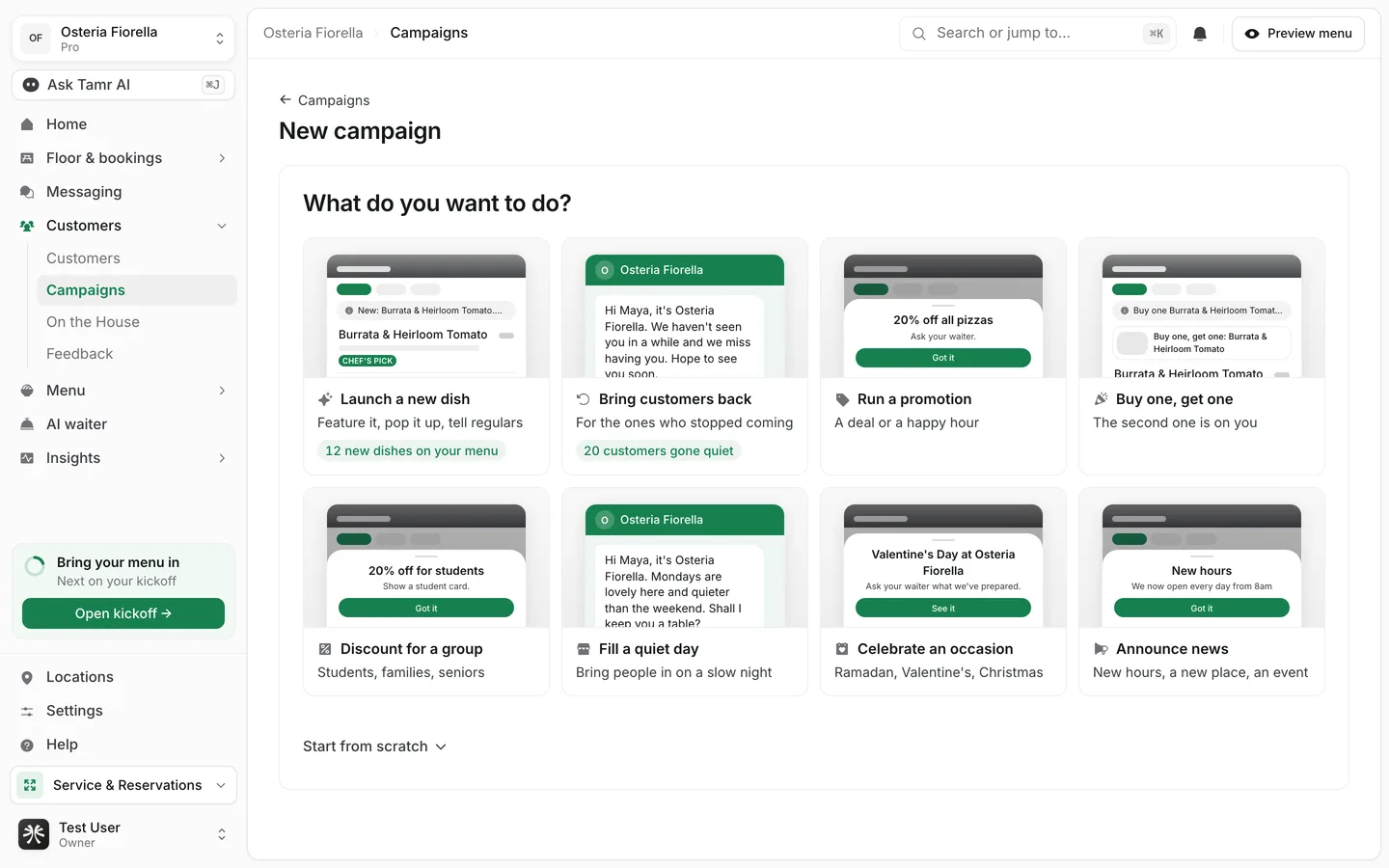Click the Run a promotion tag icon
Image resolution: width=1389 pixels, height=868 pixels.
click(842, 399)
